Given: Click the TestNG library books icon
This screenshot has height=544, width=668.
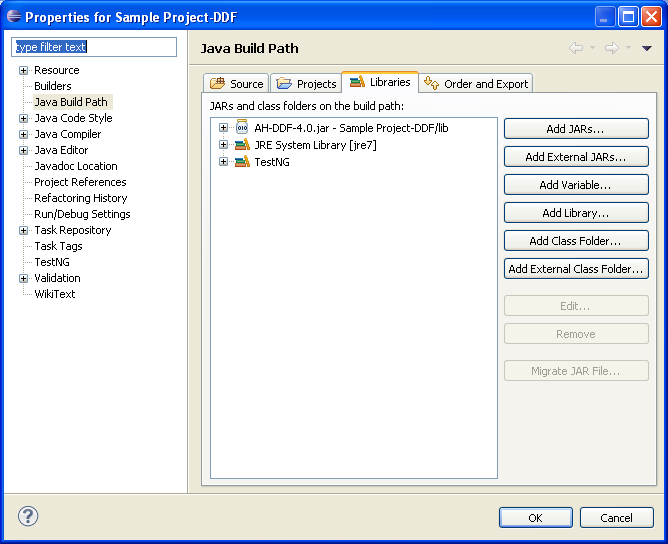Looking at the screenshot, I should coord(242,161).
